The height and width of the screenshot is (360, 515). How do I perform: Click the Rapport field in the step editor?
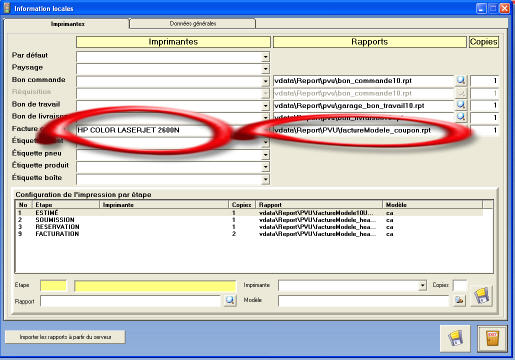click(x=130, y=301)
